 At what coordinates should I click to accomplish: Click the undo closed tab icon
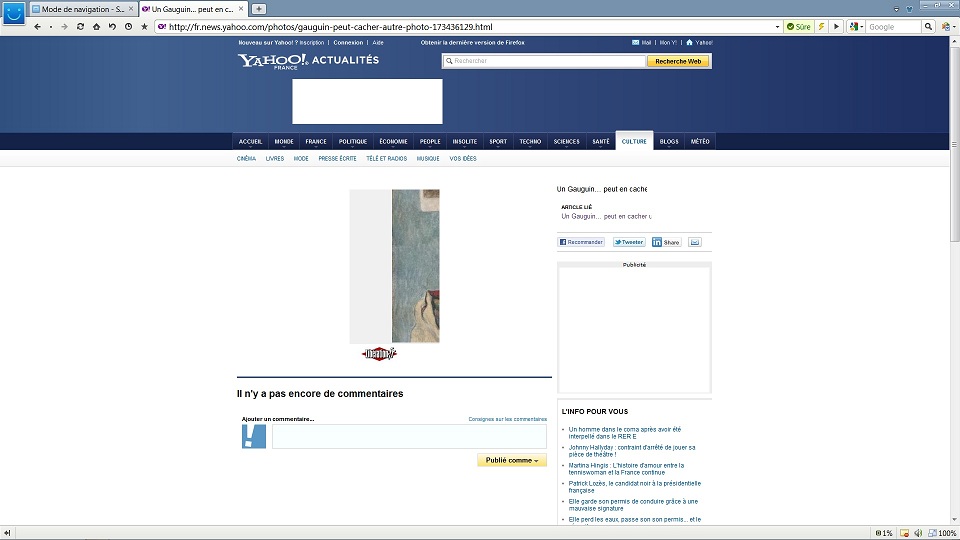(112, 26)
